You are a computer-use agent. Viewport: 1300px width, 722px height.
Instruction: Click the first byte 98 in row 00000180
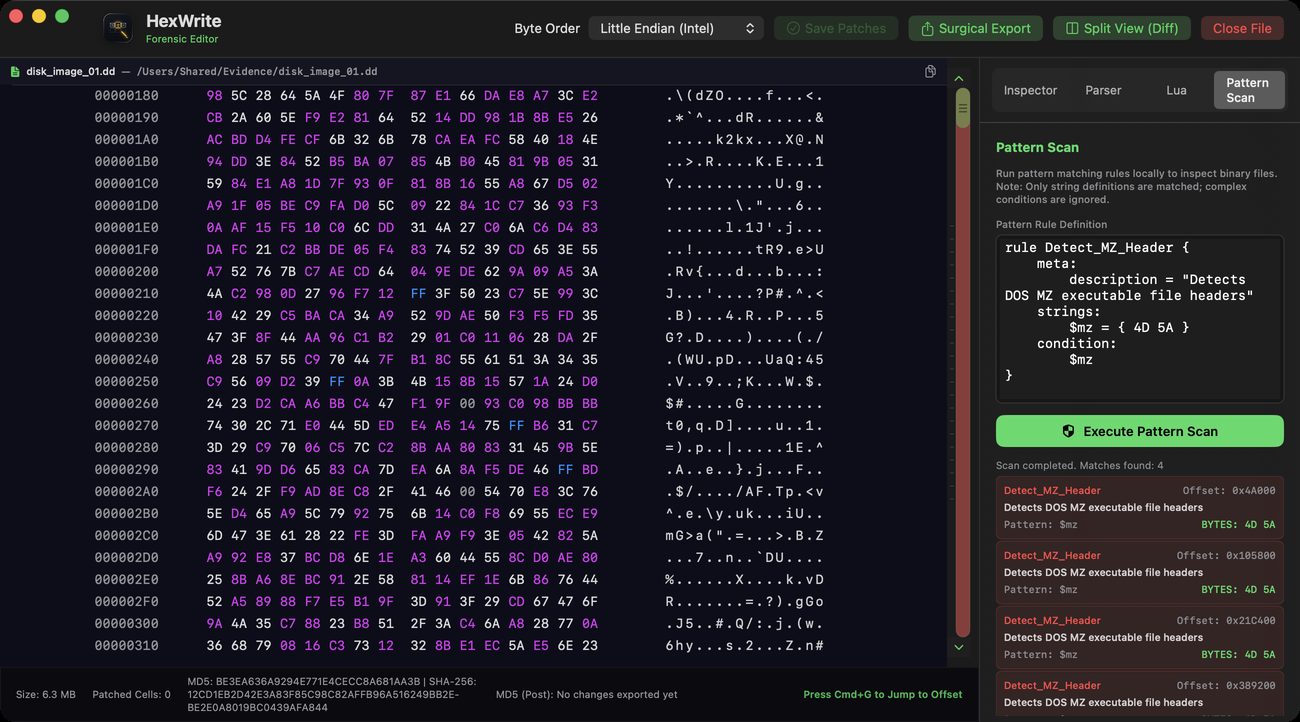coord(215,96)
